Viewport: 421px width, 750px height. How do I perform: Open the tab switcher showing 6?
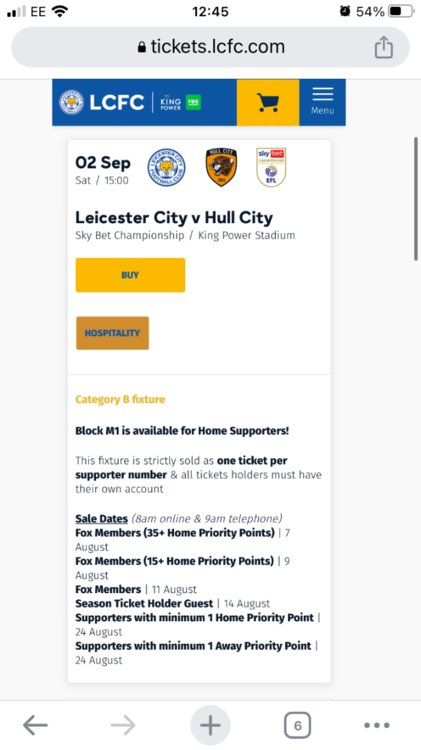point(297,726)
